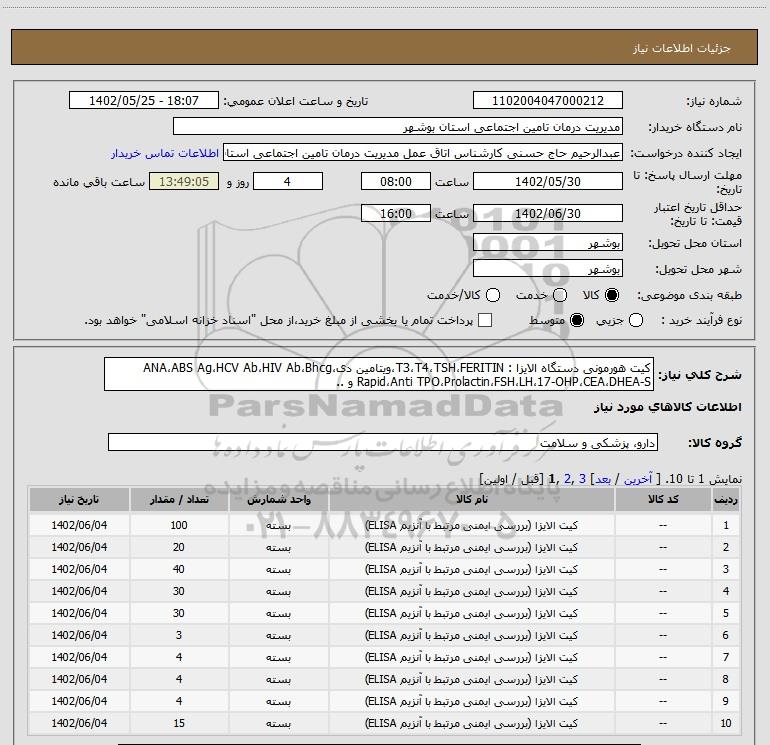The width and height of the screenshot is (770, 745).
Task: Click the product name in row 5
Action: point(471,613)
